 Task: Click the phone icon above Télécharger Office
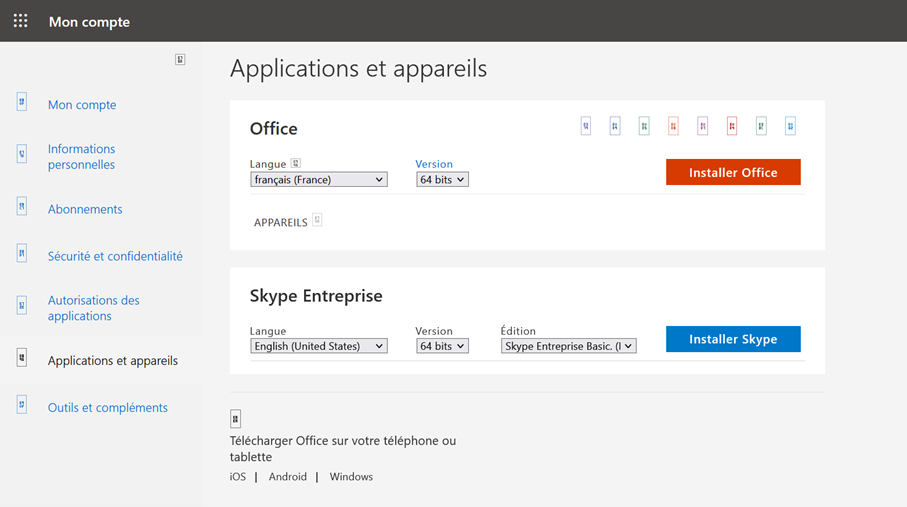point(235,418)
